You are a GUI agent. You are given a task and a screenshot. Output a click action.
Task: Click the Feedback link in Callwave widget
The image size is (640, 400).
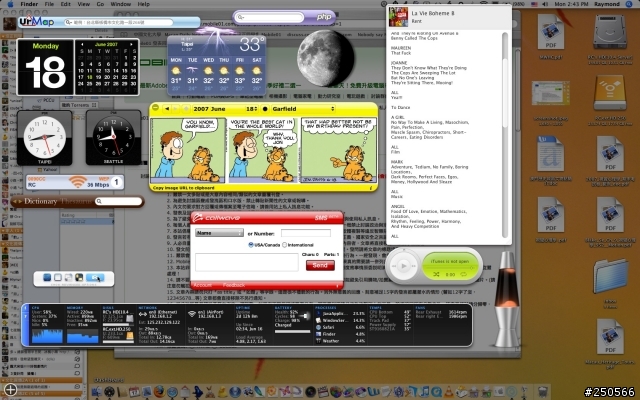pyautogui.click(x=234, y=285)
